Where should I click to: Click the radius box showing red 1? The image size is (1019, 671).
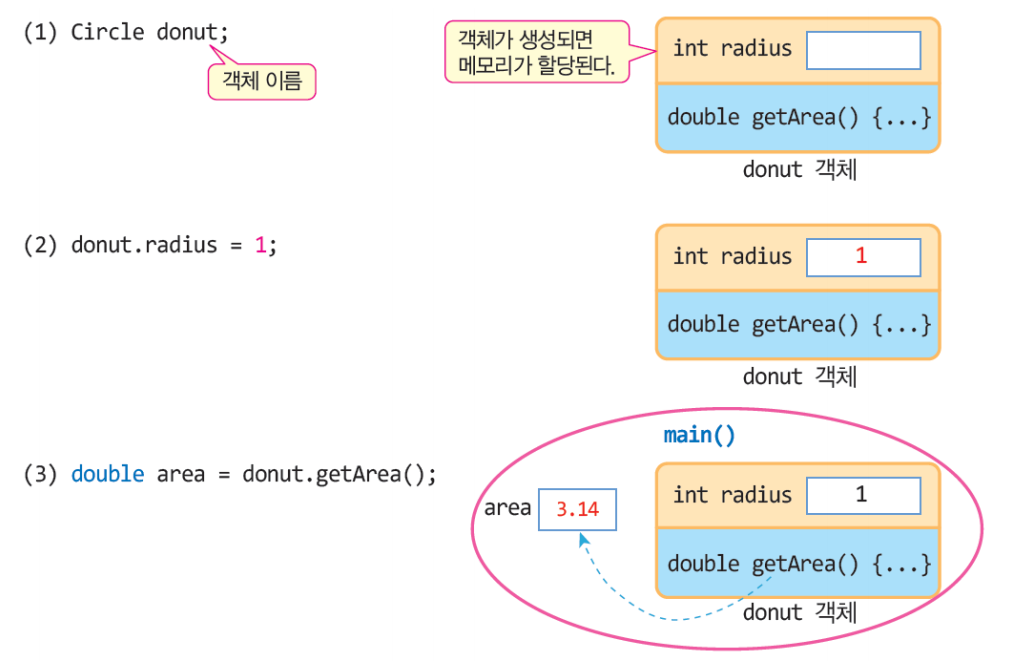pyautogui.click(x=863, y=257)
